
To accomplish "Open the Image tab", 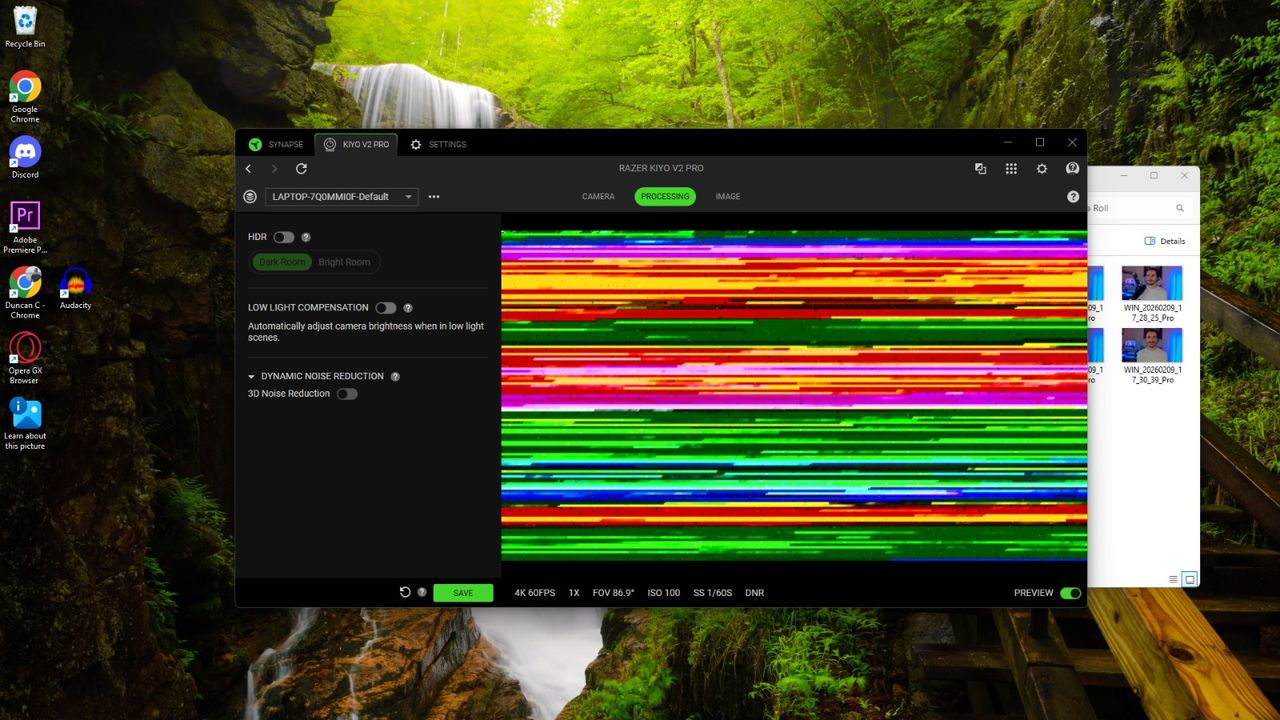I will 728,197.
